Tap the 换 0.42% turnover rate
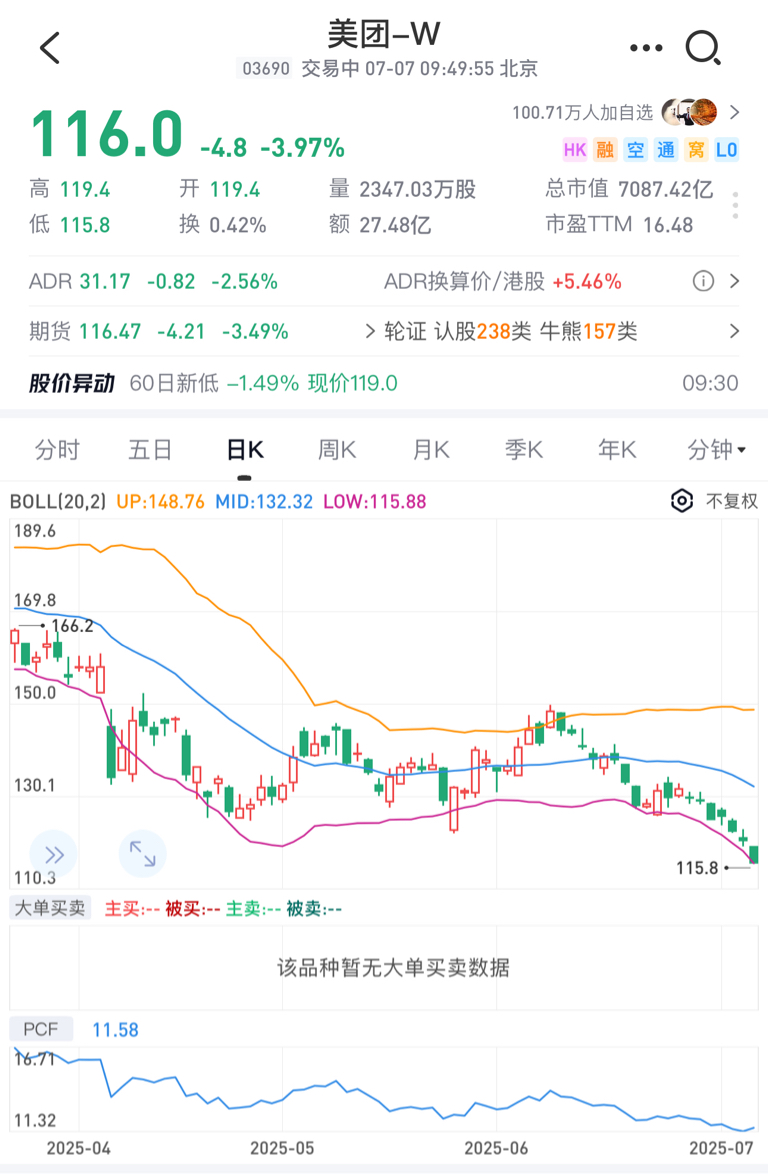Viewport: 768px width, 1174px height. coord(238,225)
